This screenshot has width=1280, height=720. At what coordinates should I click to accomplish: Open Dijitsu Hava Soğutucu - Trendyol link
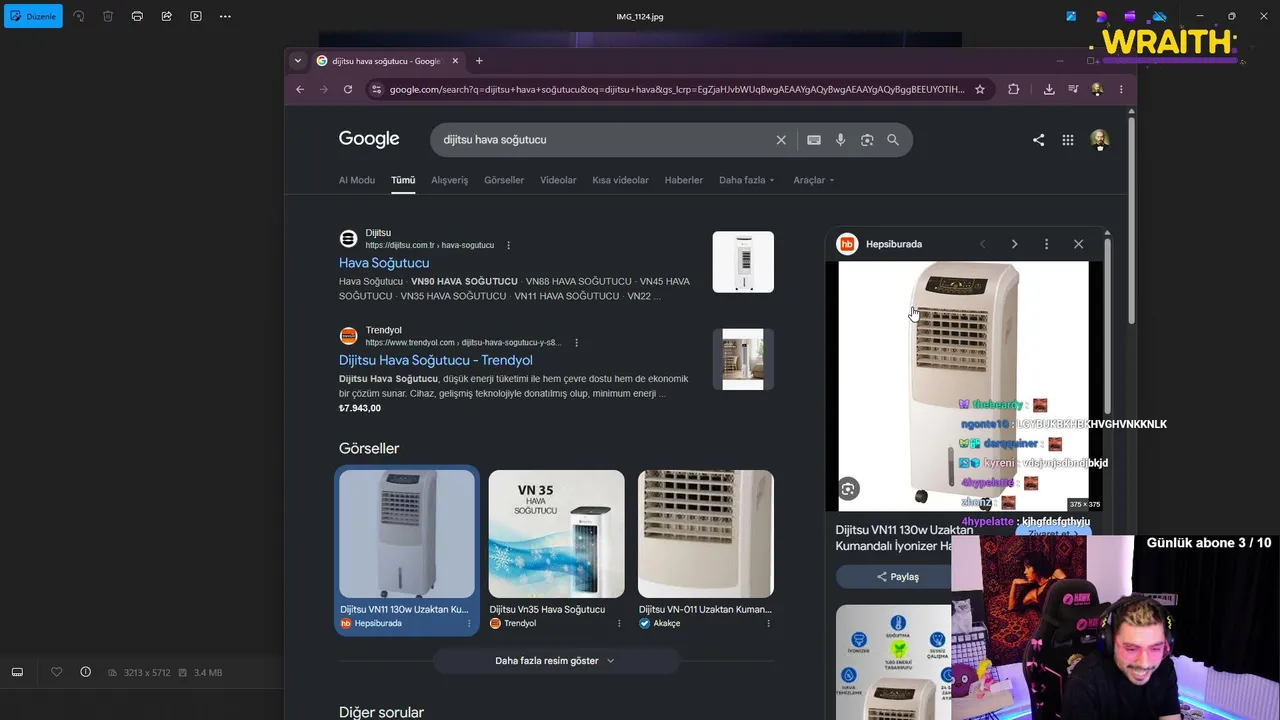[436, 360]
